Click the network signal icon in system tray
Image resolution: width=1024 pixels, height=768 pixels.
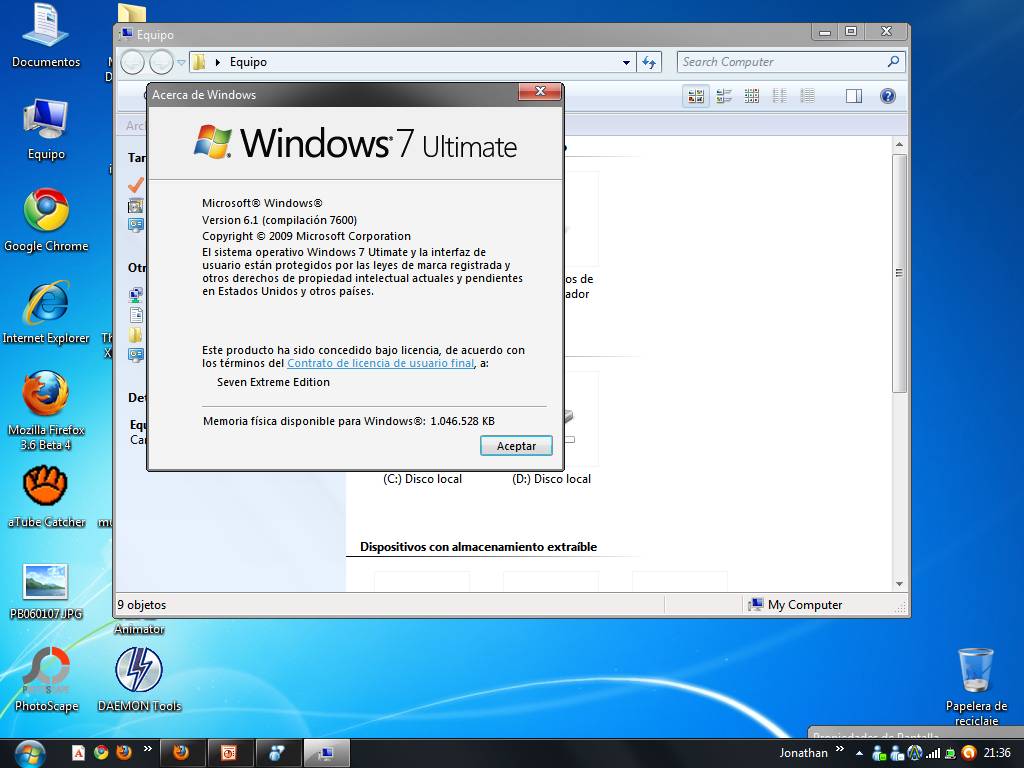(x=935, y=753)
